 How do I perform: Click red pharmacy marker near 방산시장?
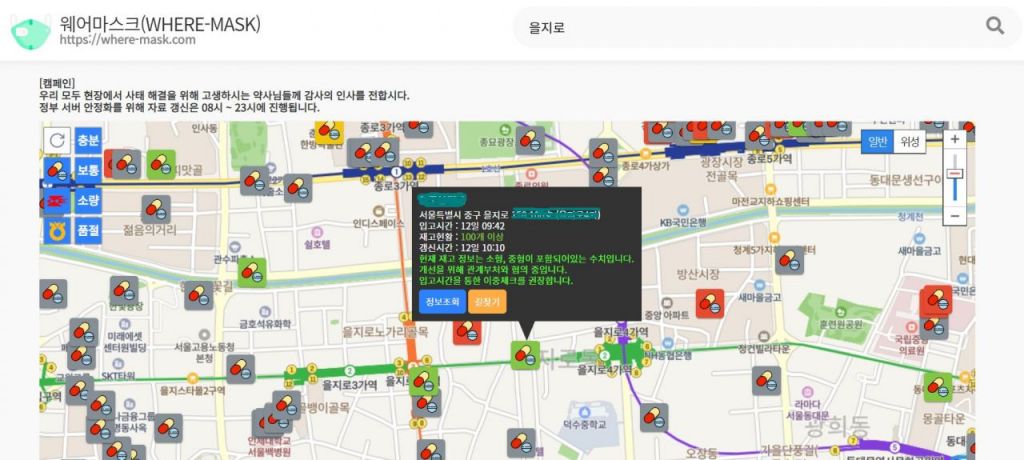[x=710, y=302]
